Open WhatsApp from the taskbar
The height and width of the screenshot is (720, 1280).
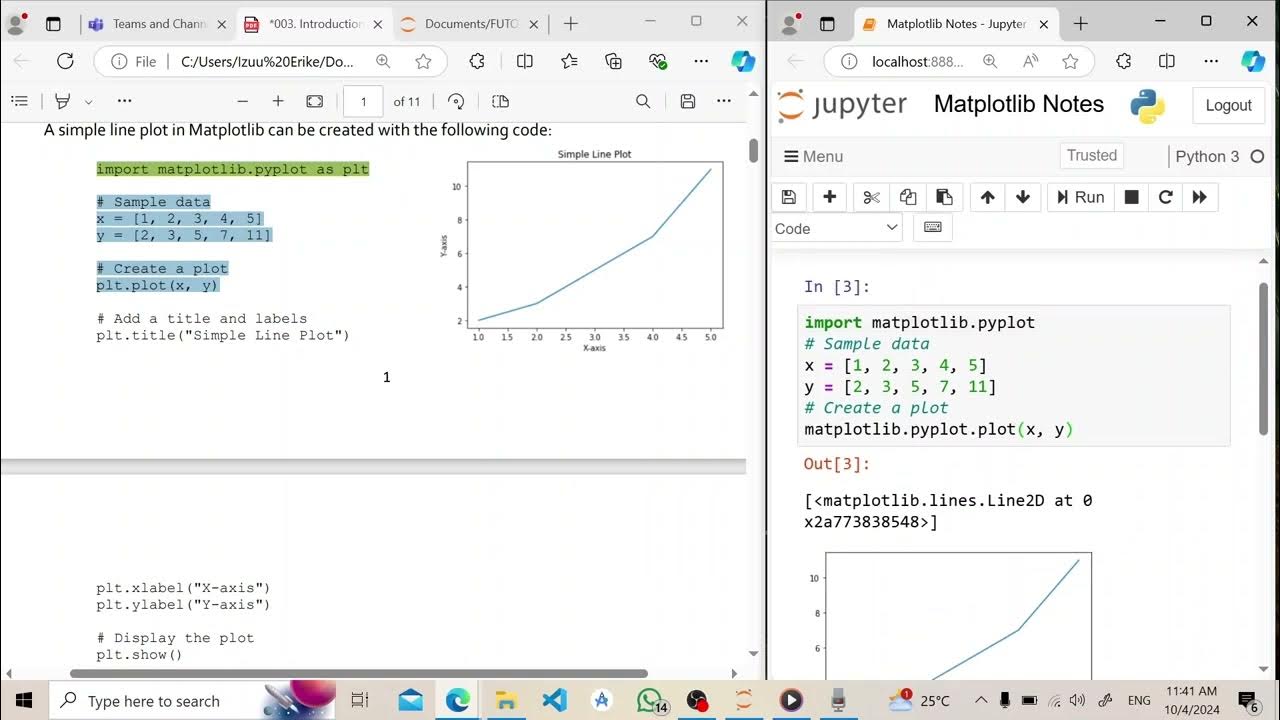click(649, 700)
